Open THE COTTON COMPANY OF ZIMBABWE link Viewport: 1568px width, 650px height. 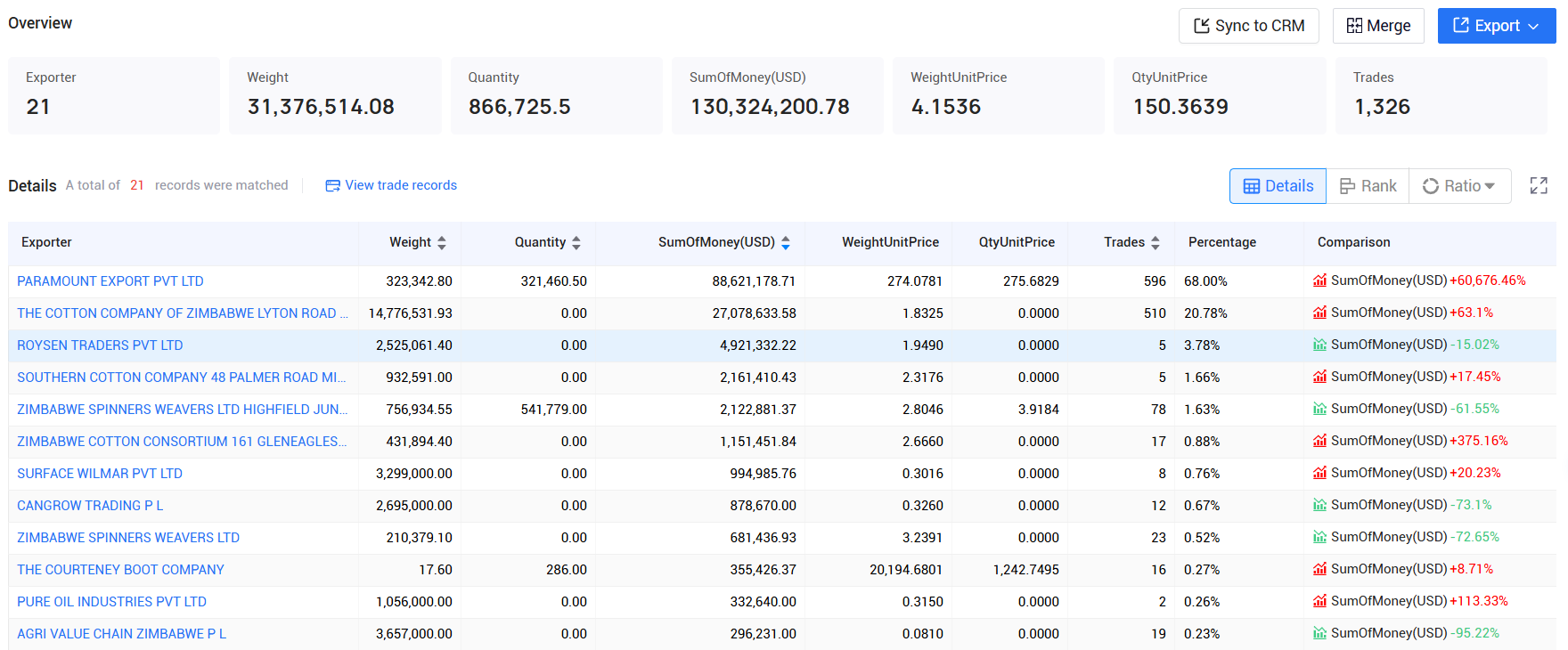[x=183, y=313]
